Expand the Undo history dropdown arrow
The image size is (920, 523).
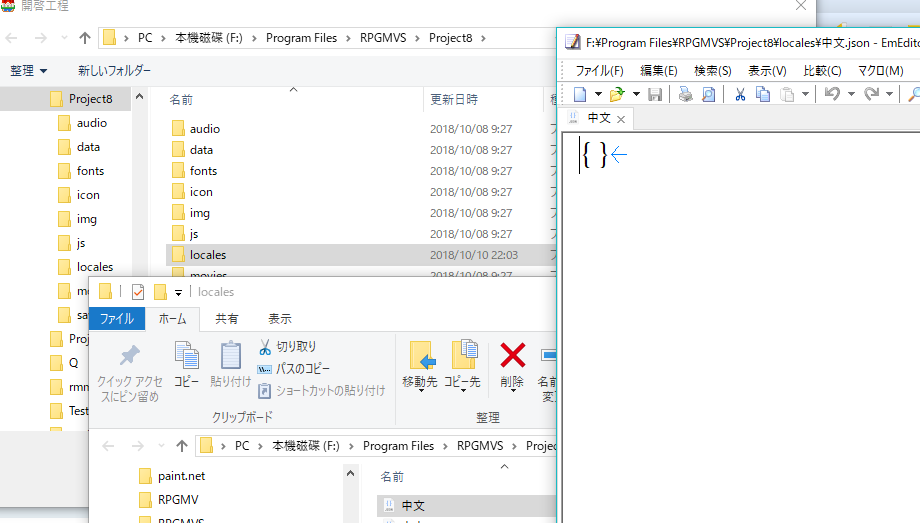(x=851, y=94)
